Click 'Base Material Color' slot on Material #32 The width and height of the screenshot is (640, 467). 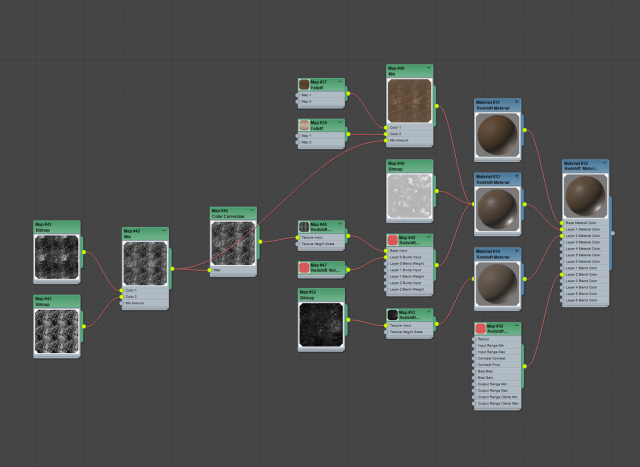tap(586, 223)
